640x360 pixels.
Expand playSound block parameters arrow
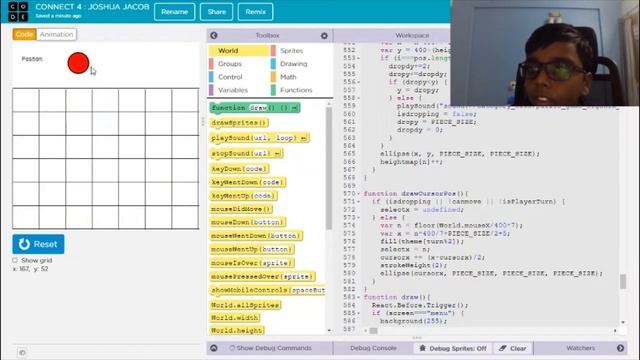303,138
